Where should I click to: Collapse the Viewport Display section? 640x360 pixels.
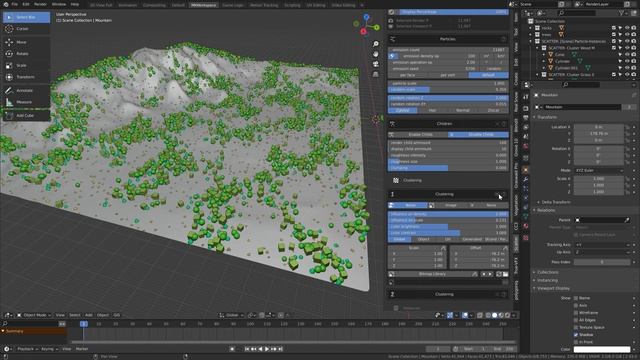[x=553, y=288]
